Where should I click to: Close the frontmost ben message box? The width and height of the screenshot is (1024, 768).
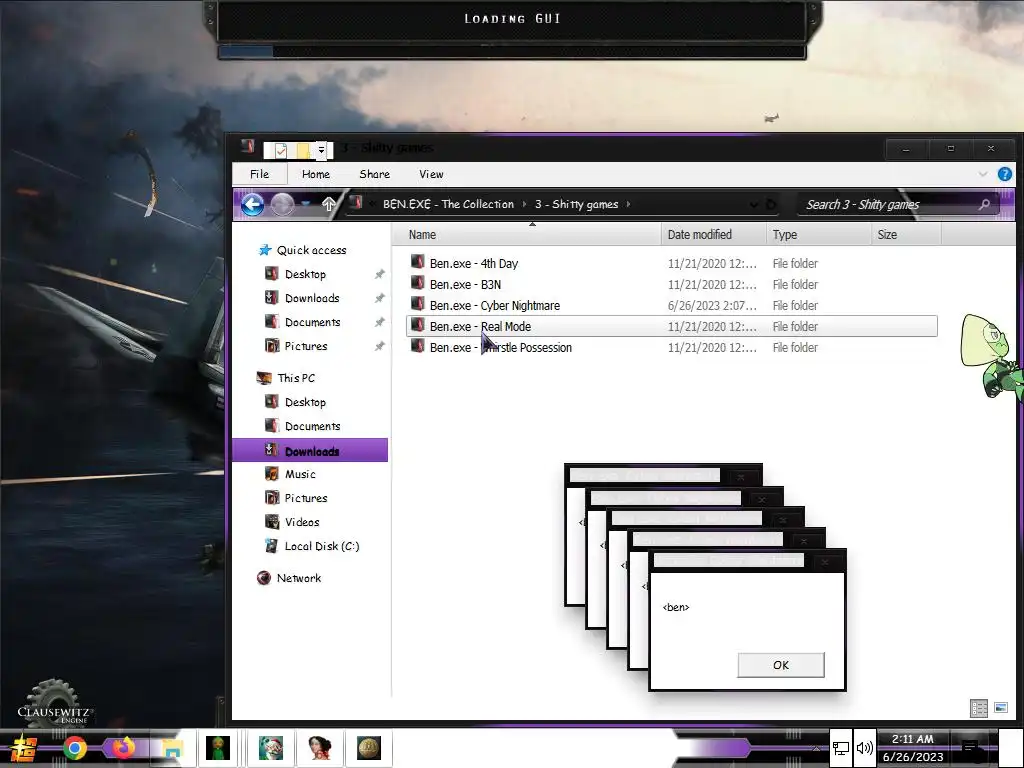pos(825,562)
